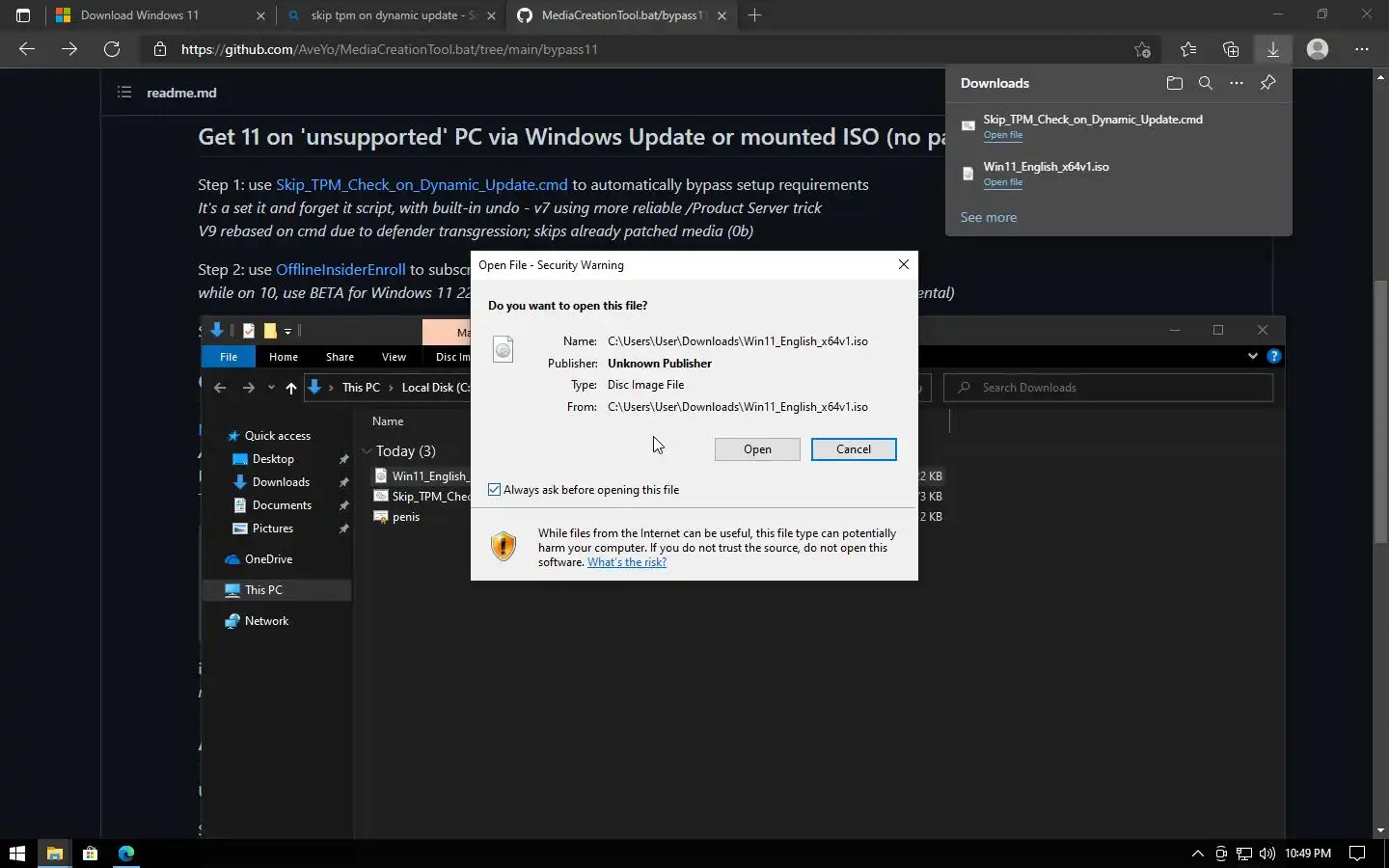Open the Edge profile avatar
1389x868 pixels.
pyautogui.click(x=1318, y=49)
